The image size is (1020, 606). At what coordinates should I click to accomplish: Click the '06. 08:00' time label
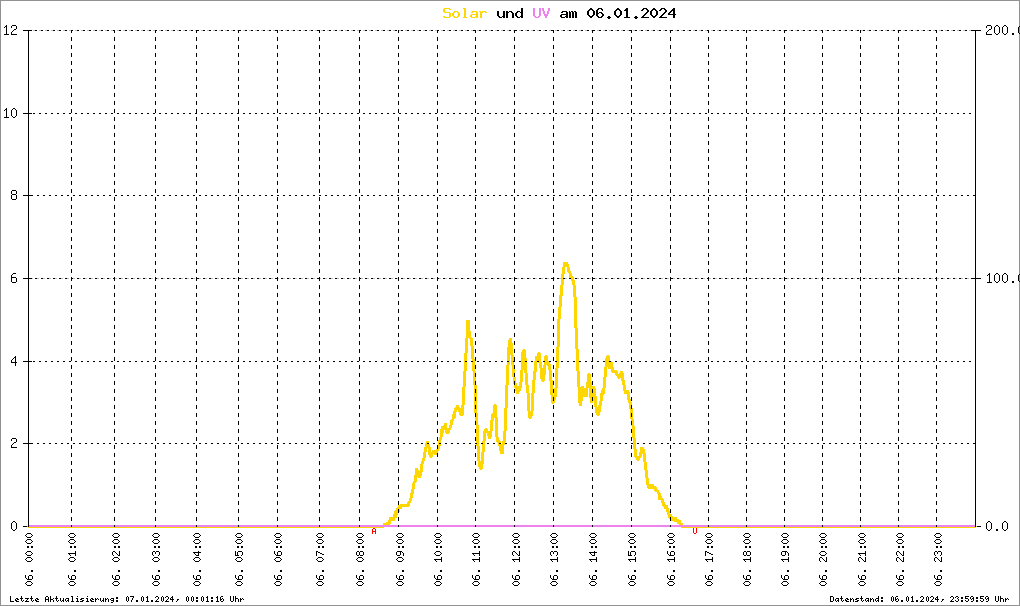[x=360, y=560]
